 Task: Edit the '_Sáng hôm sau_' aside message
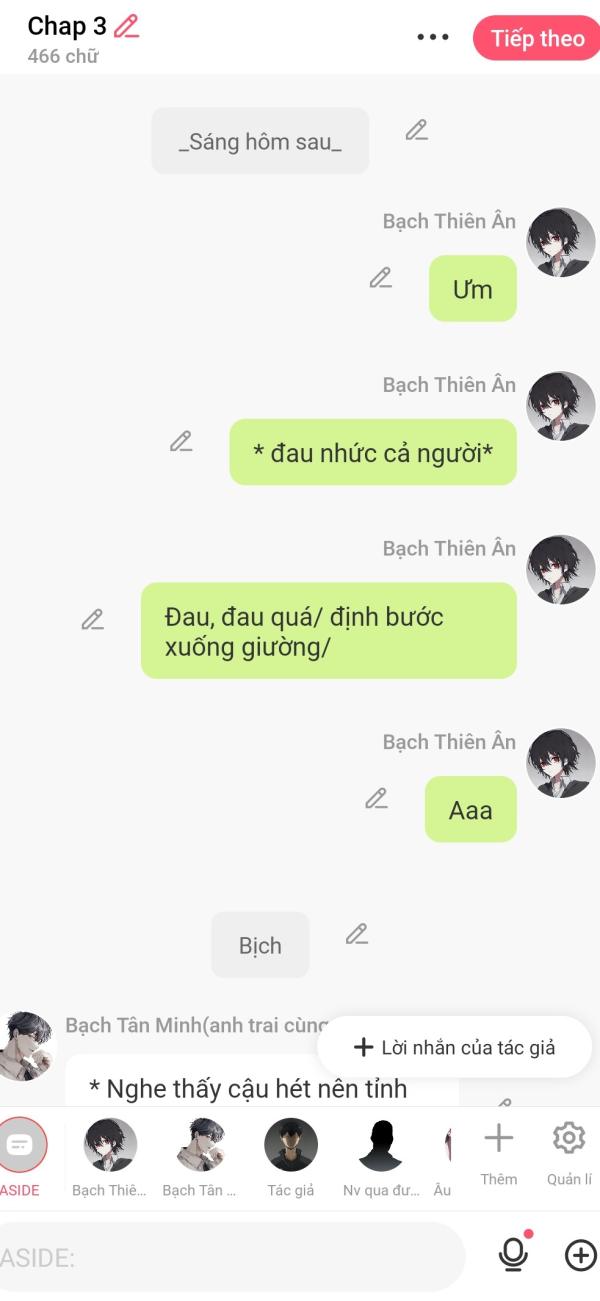[417, 130]
